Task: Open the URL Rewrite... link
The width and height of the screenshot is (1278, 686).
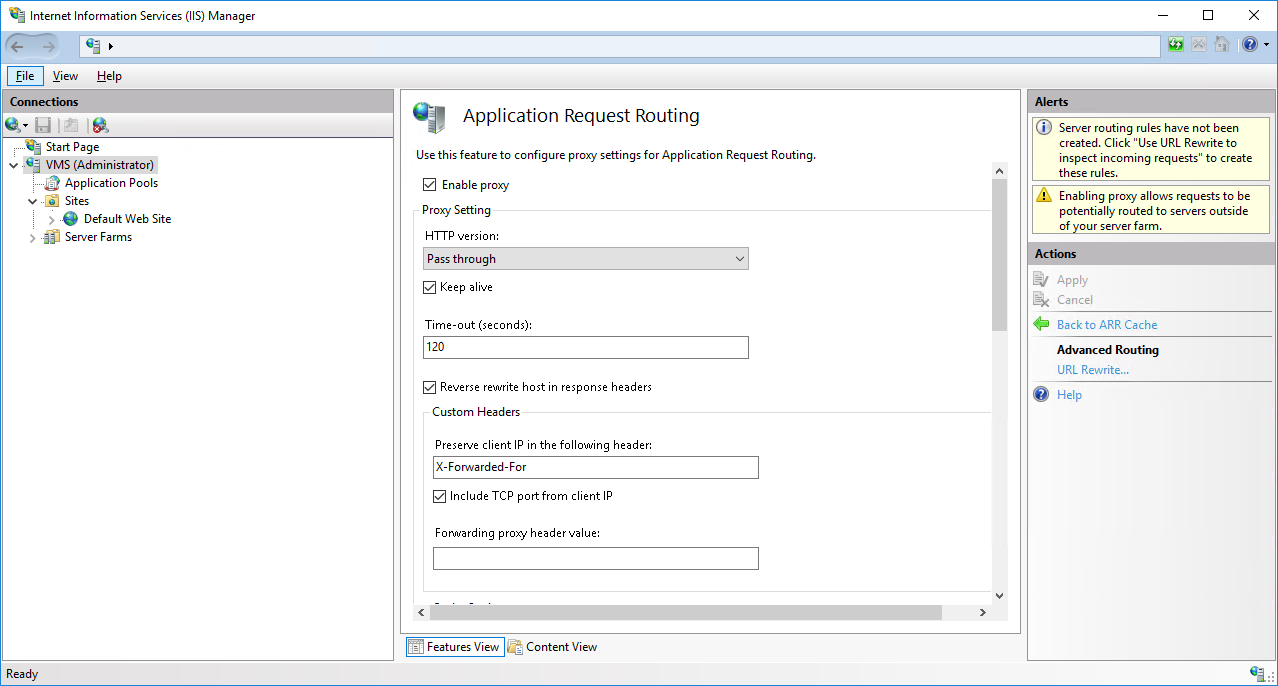Action: click(1093, 370)
